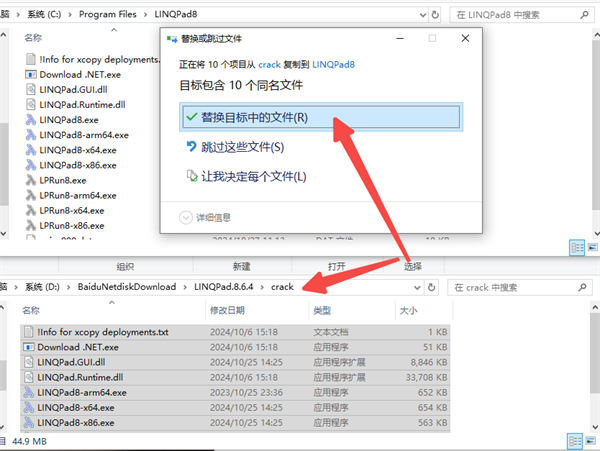Expand chevron after Program Files breadcrumb
This screenshot has width=600, height=451.
point(145,15)
